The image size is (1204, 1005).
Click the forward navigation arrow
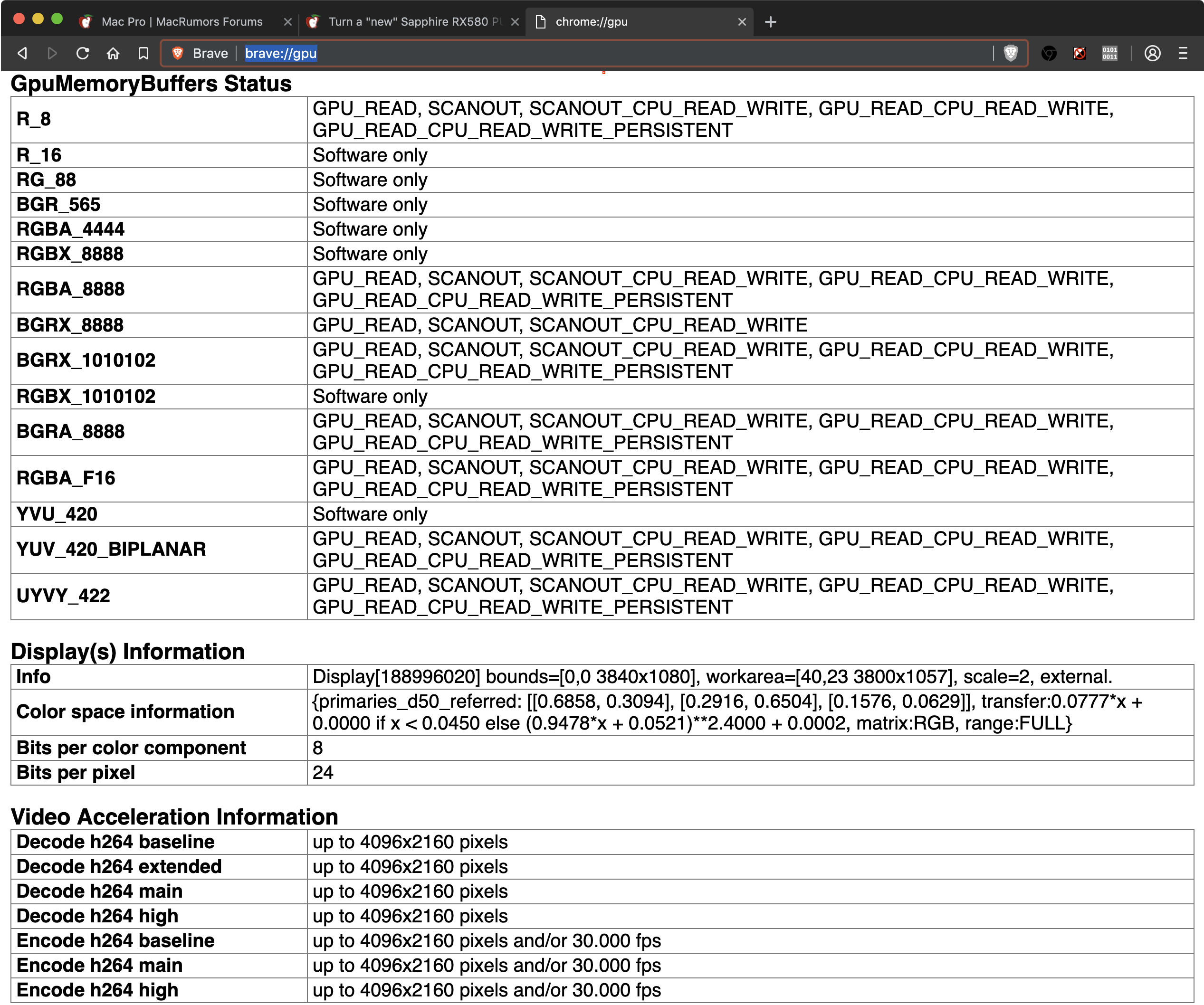pyautogui.click(x=52, y=53)
